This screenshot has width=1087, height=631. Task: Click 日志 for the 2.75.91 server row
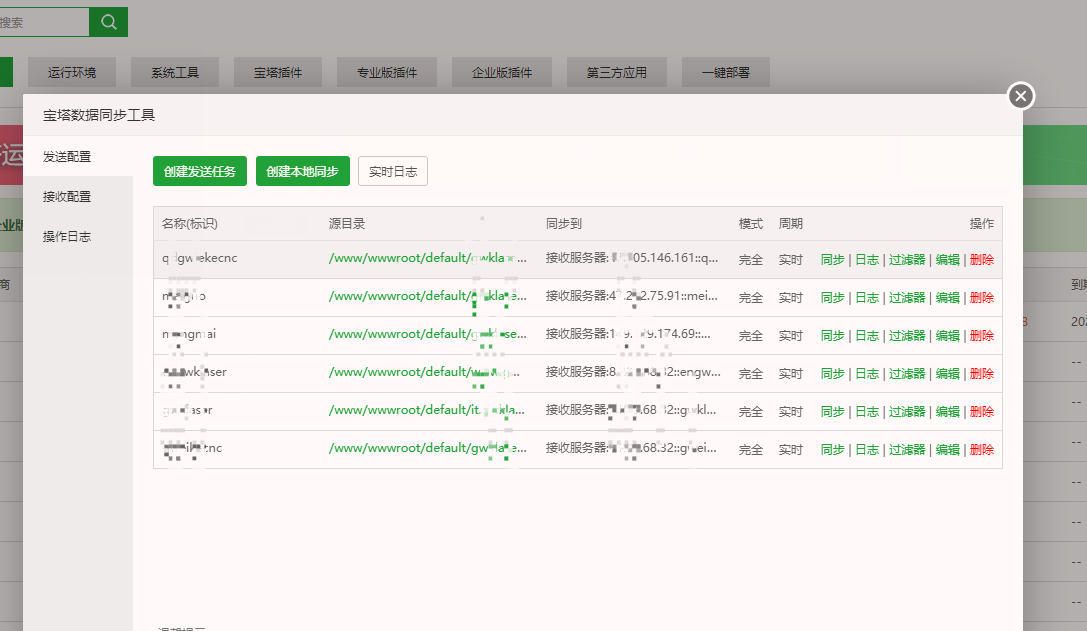point(867,297)
